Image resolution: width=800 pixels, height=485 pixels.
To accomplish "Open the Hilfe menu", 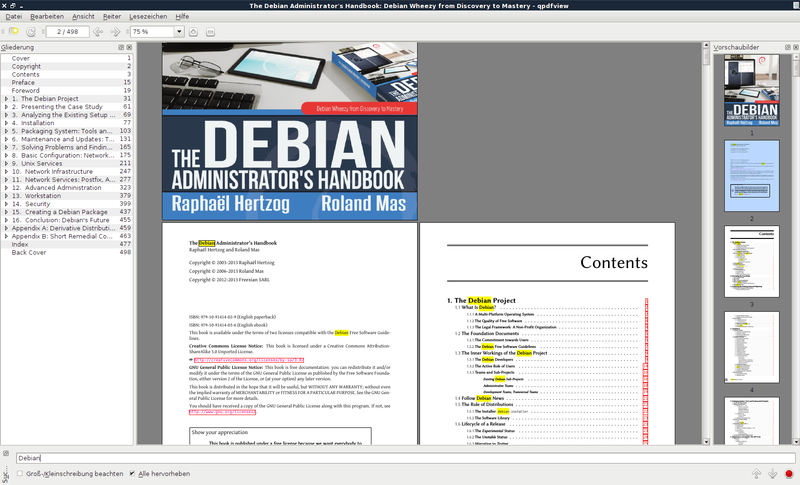I will click(x=182, y=16).
